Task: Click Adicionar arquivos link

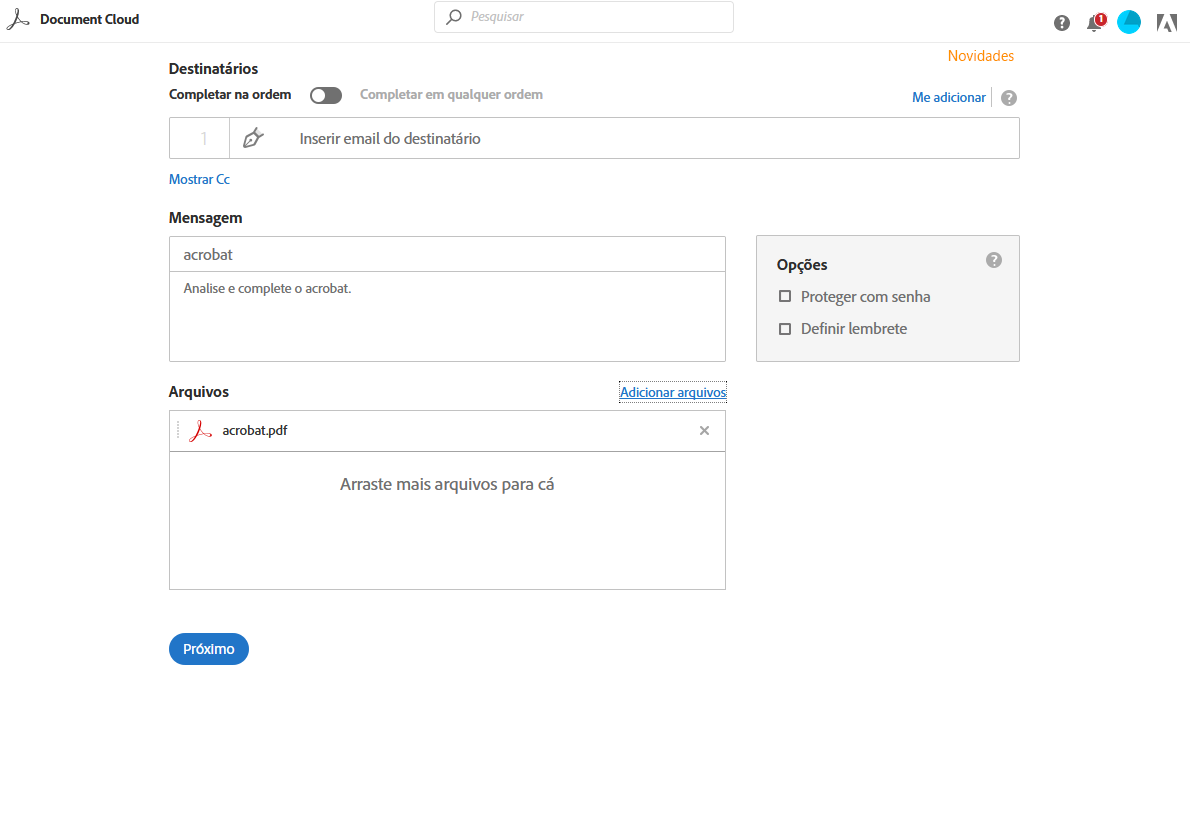Action: [x=673, y=392]
